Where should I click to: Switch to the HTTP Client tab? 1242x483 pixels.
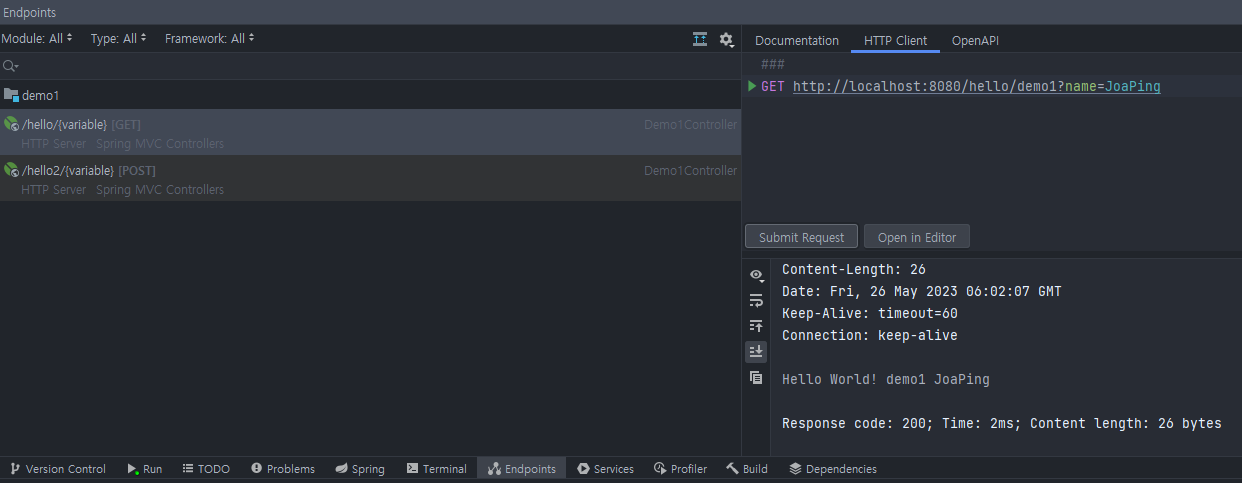tap(895, 40)
